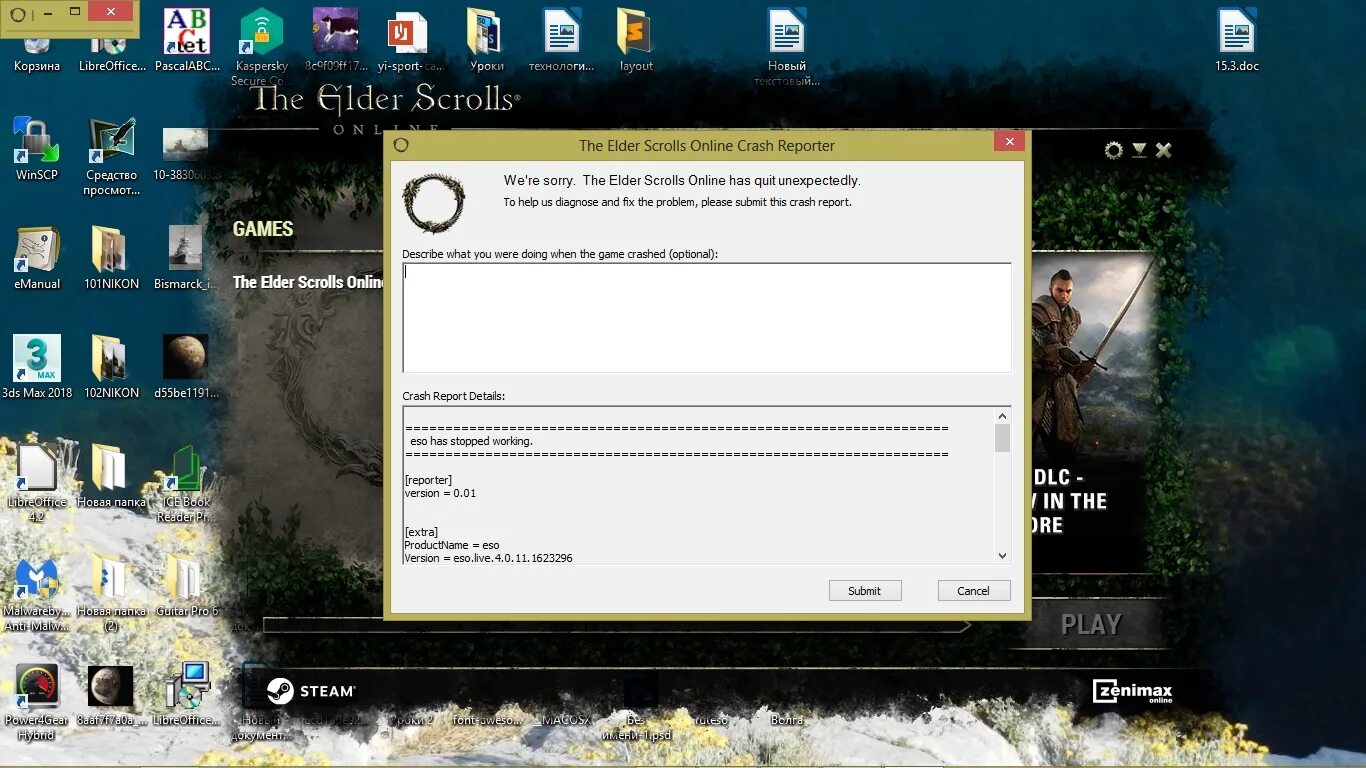Image resolution: width=1366 pixels, height=768 pixels.
Task: Submit the crash report
Action: coord(865,591)
